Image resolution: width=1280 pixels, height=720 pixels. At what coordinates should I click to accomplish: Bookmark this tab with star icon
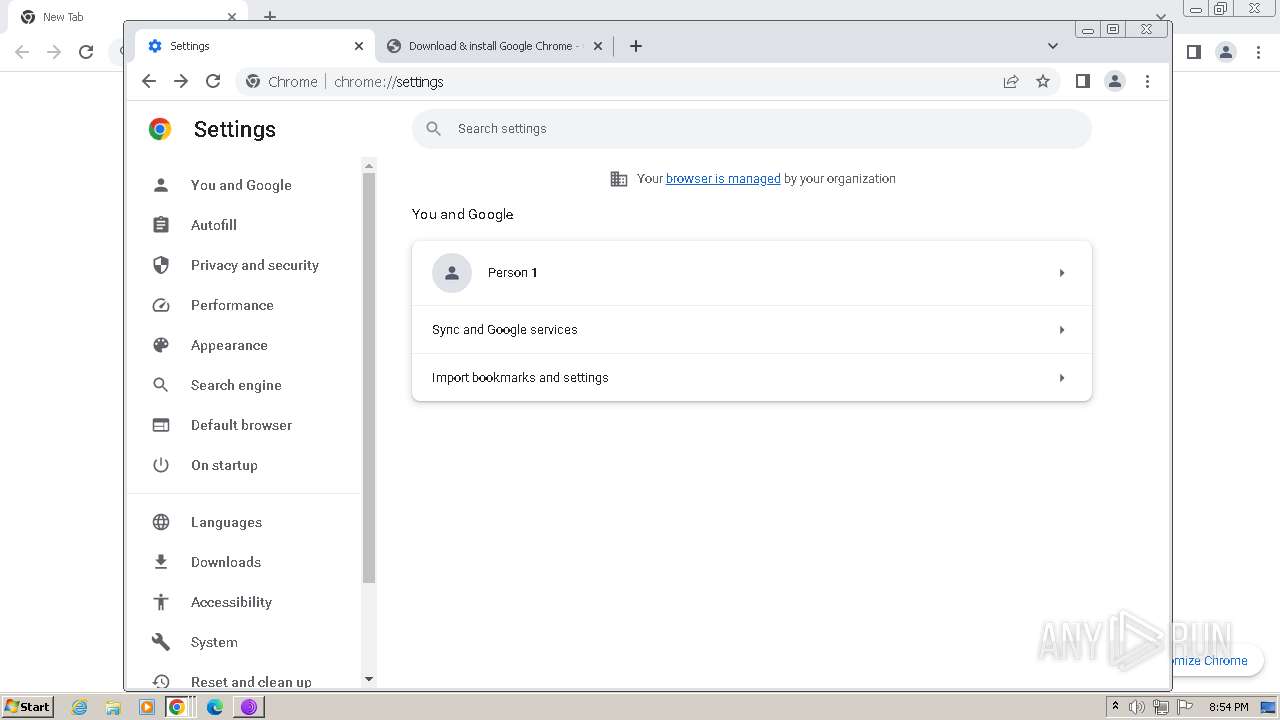click(1043, 81)
